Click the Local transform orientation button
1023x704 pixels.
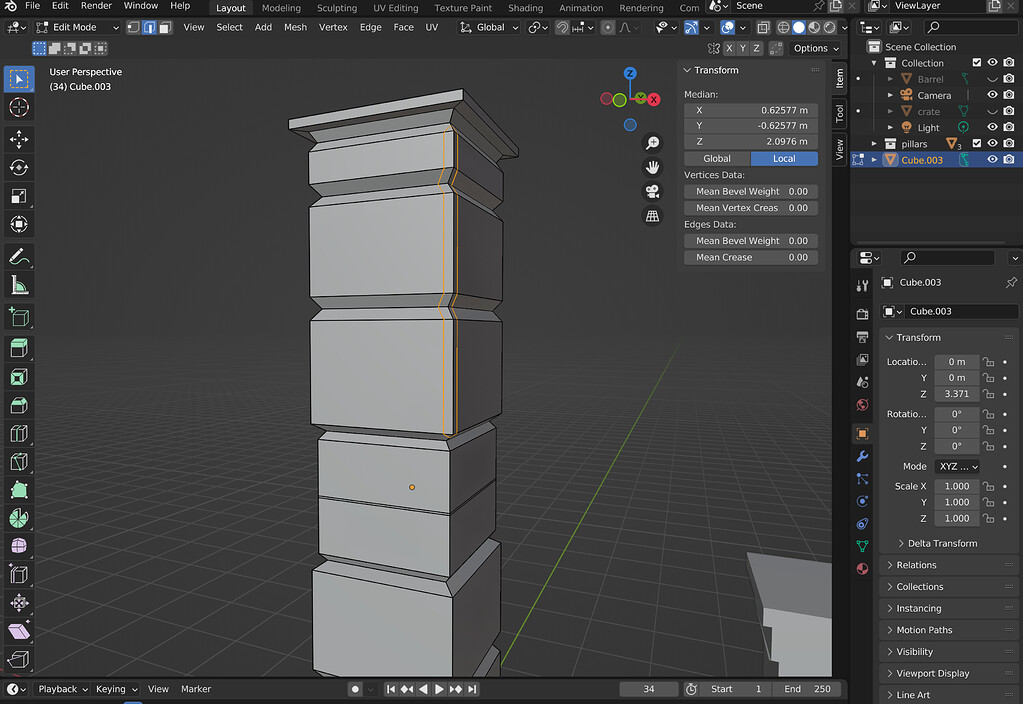tap(786, 158)
